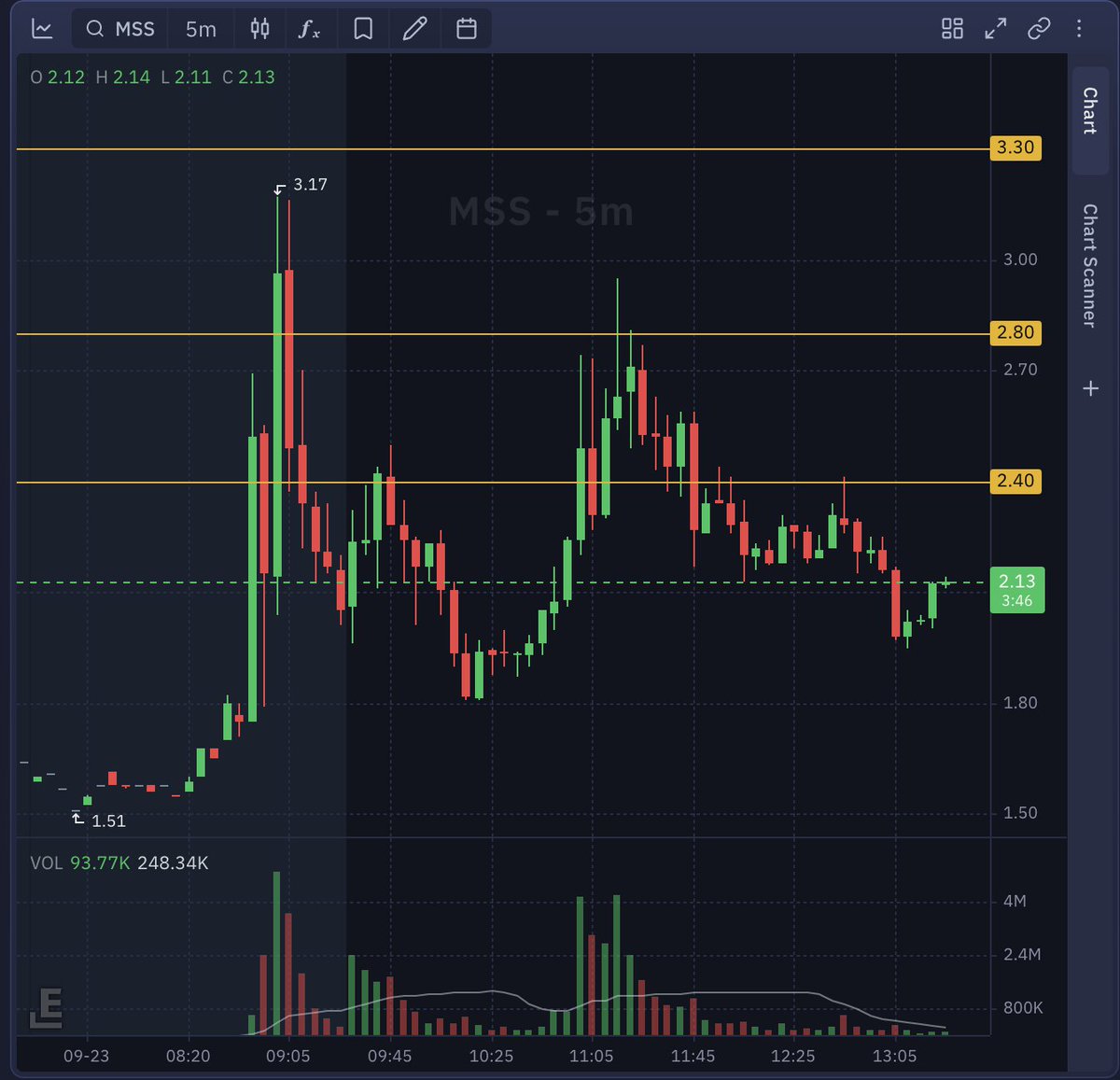Click the bookmark templates icon
Viewport: 1120px width, 1080px height.
[363, 29]
